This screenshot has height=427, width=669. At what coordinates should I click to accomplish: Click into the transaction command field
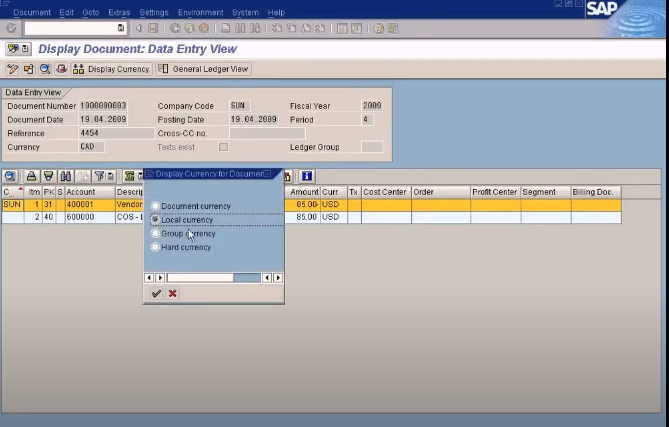(x=71, y=28)
